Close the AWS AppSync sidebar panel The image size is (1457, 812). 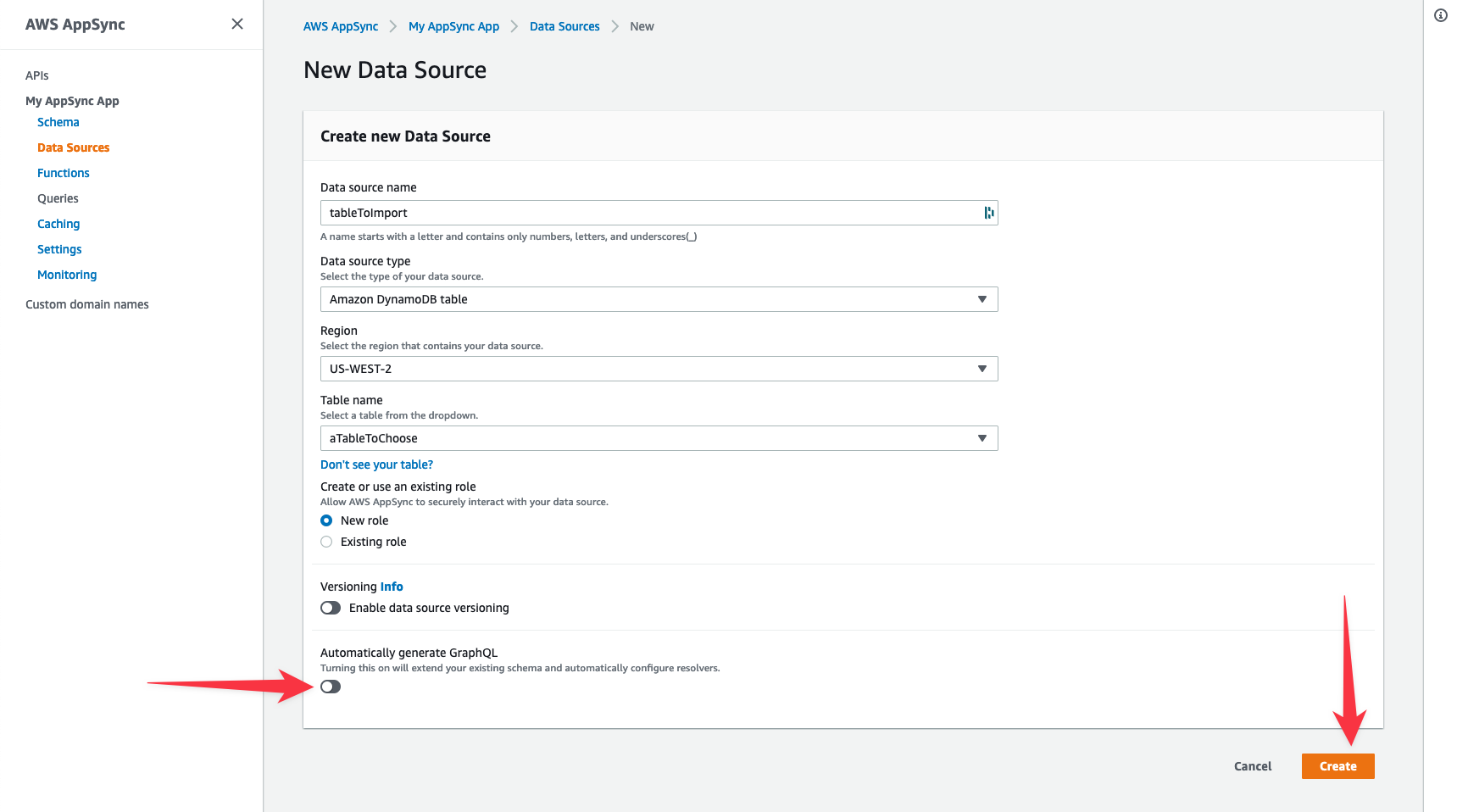(237, 24)
